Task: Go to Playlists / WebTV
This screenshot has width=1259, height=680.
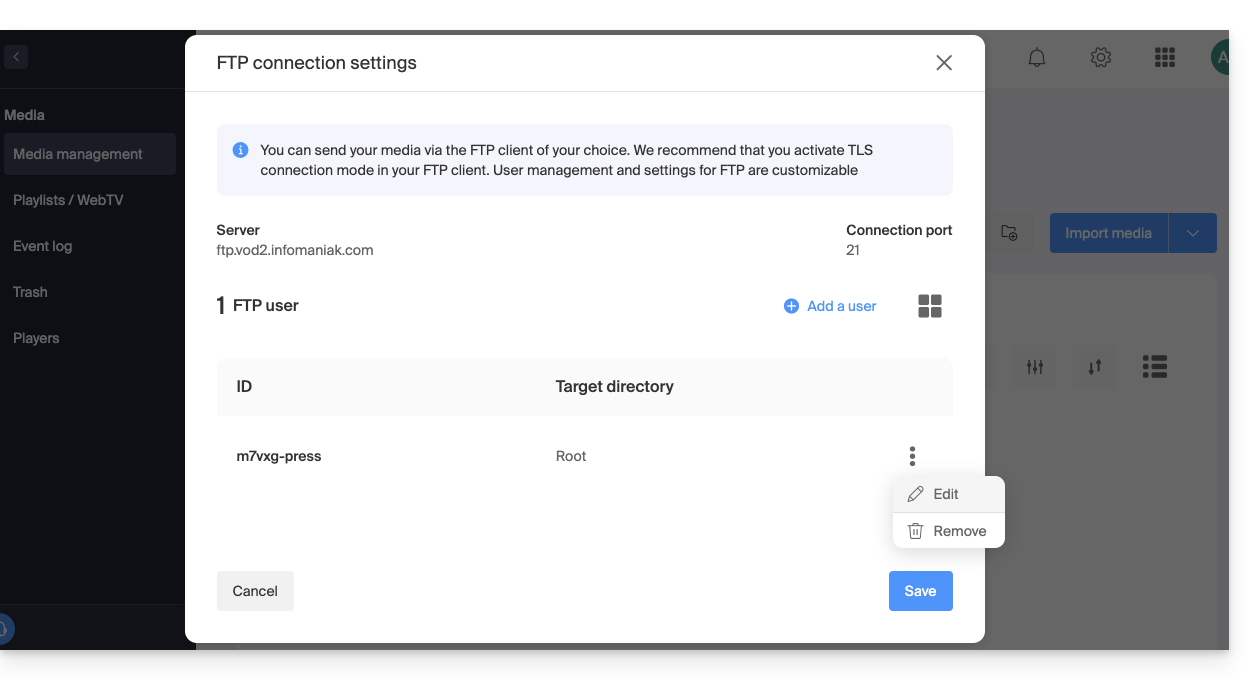Action: pos(68,200)
